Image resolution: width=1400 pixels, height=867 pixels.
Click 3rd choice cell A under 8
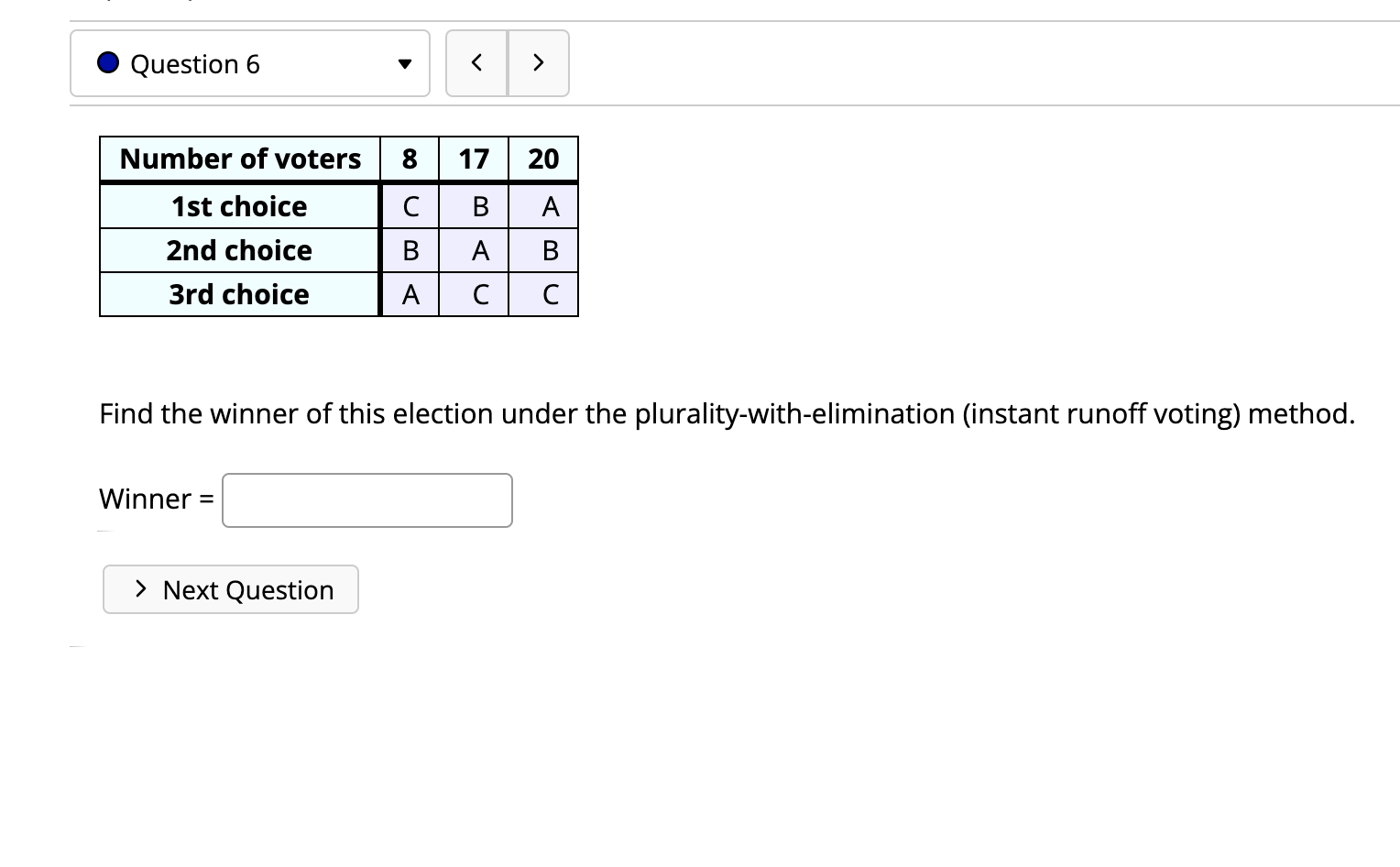pos(410,294)
